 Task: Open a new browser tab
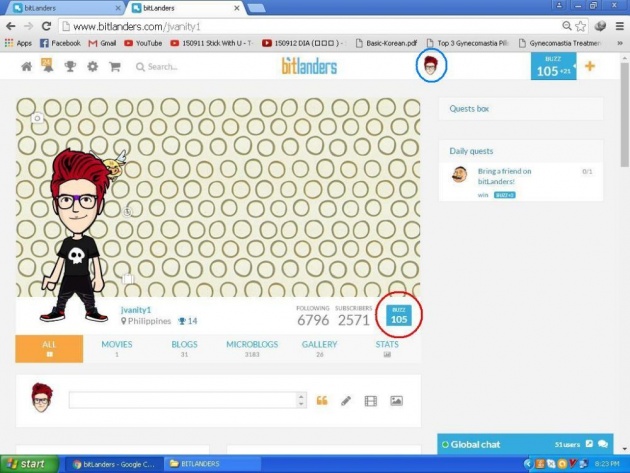(x=256, y=8)
